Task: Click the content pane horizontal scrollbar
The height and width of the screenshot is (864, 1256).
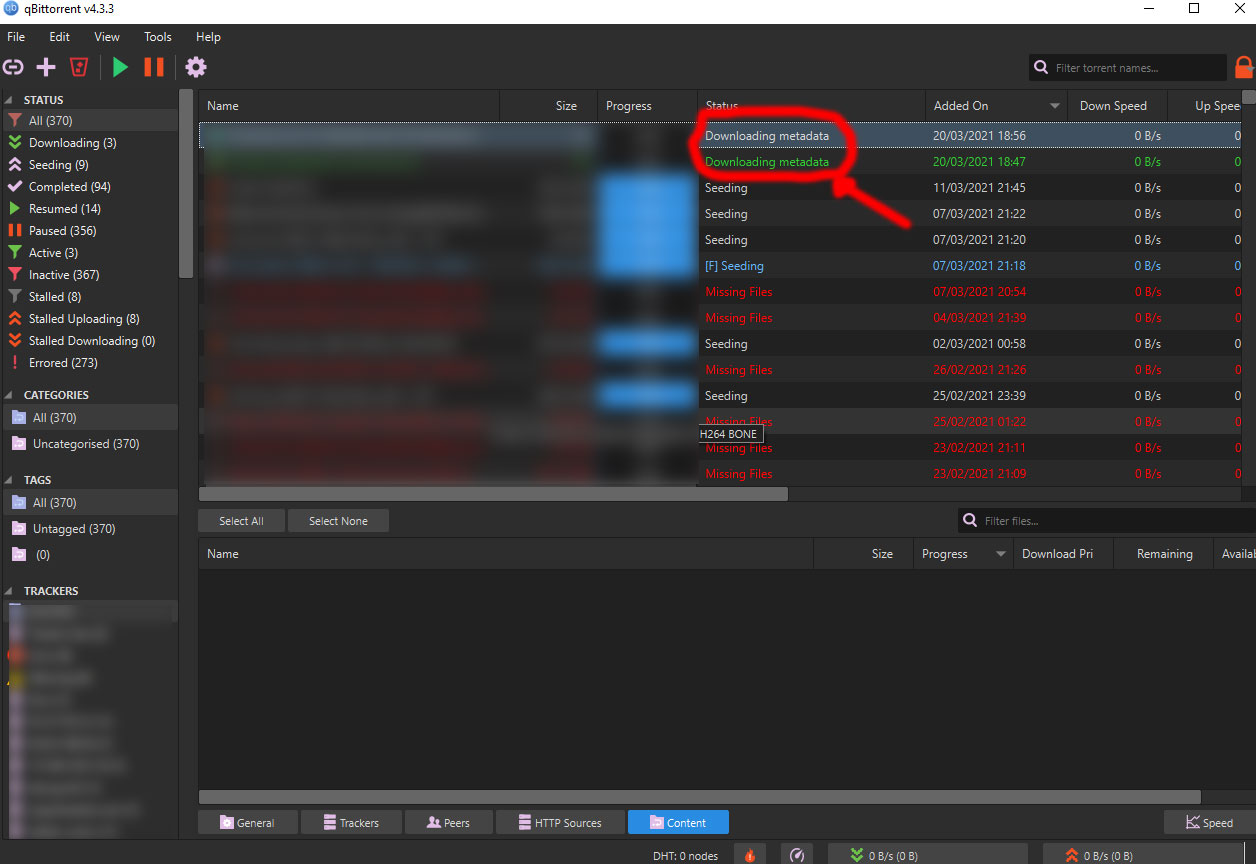Action: tap(700, 797)
